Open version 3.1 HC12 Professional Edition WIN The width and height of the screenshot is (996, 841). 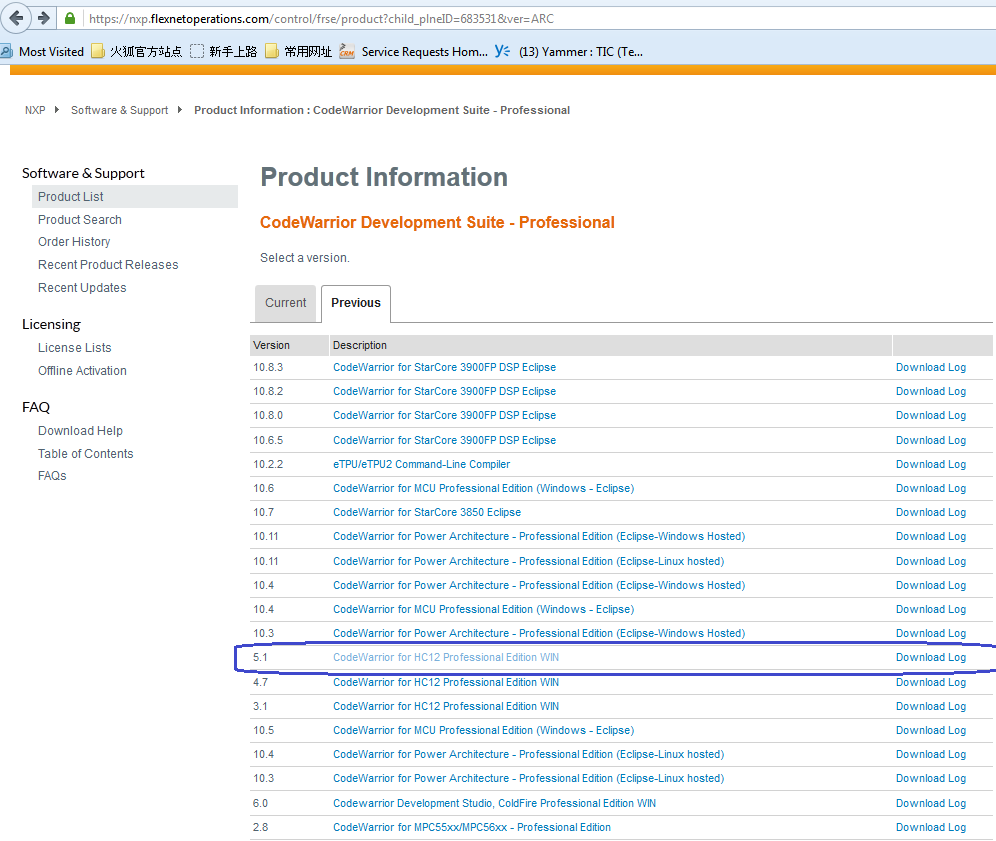click(x=446, y=706)
